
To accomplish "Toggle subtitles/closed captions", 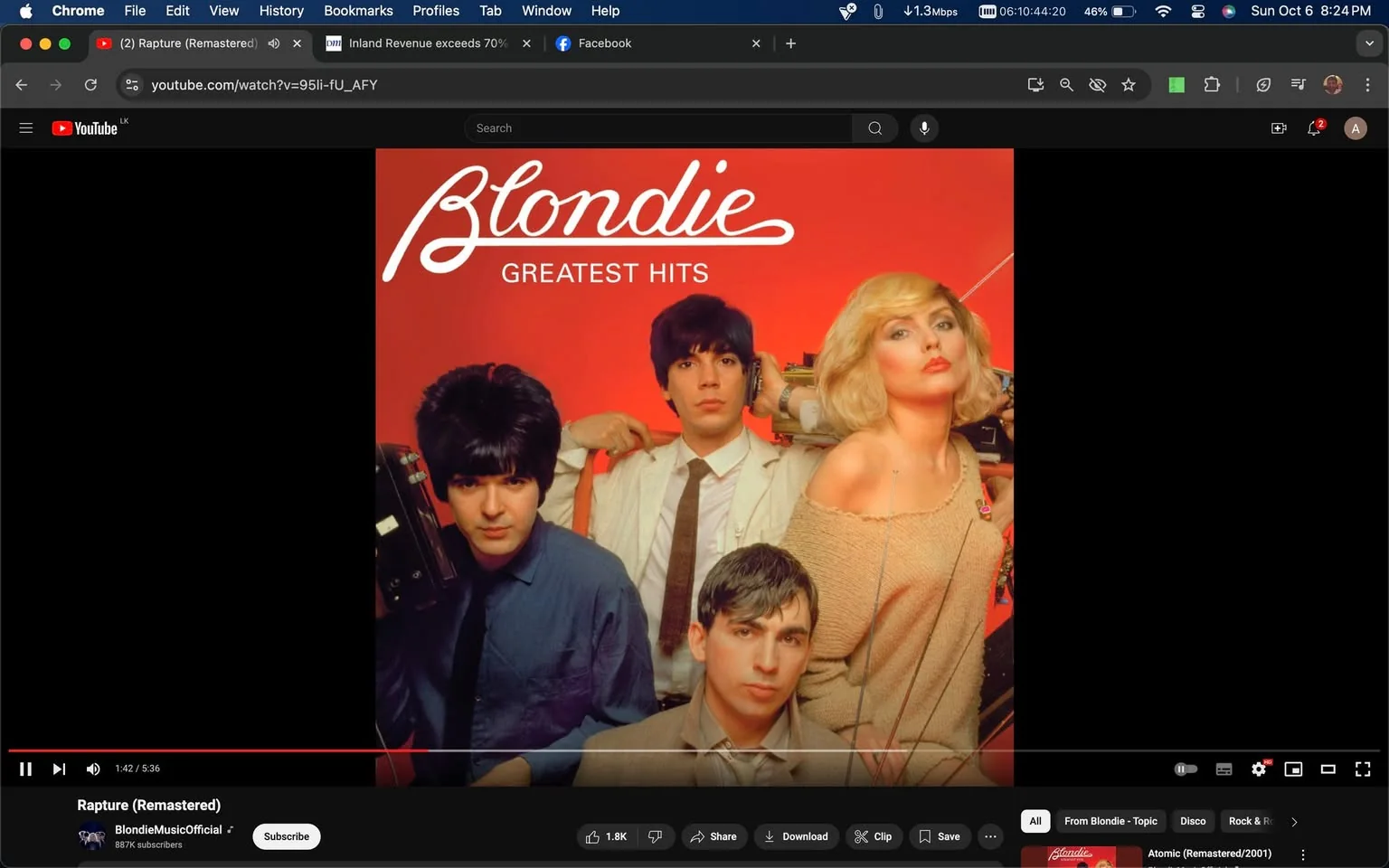I will 1224,769.
